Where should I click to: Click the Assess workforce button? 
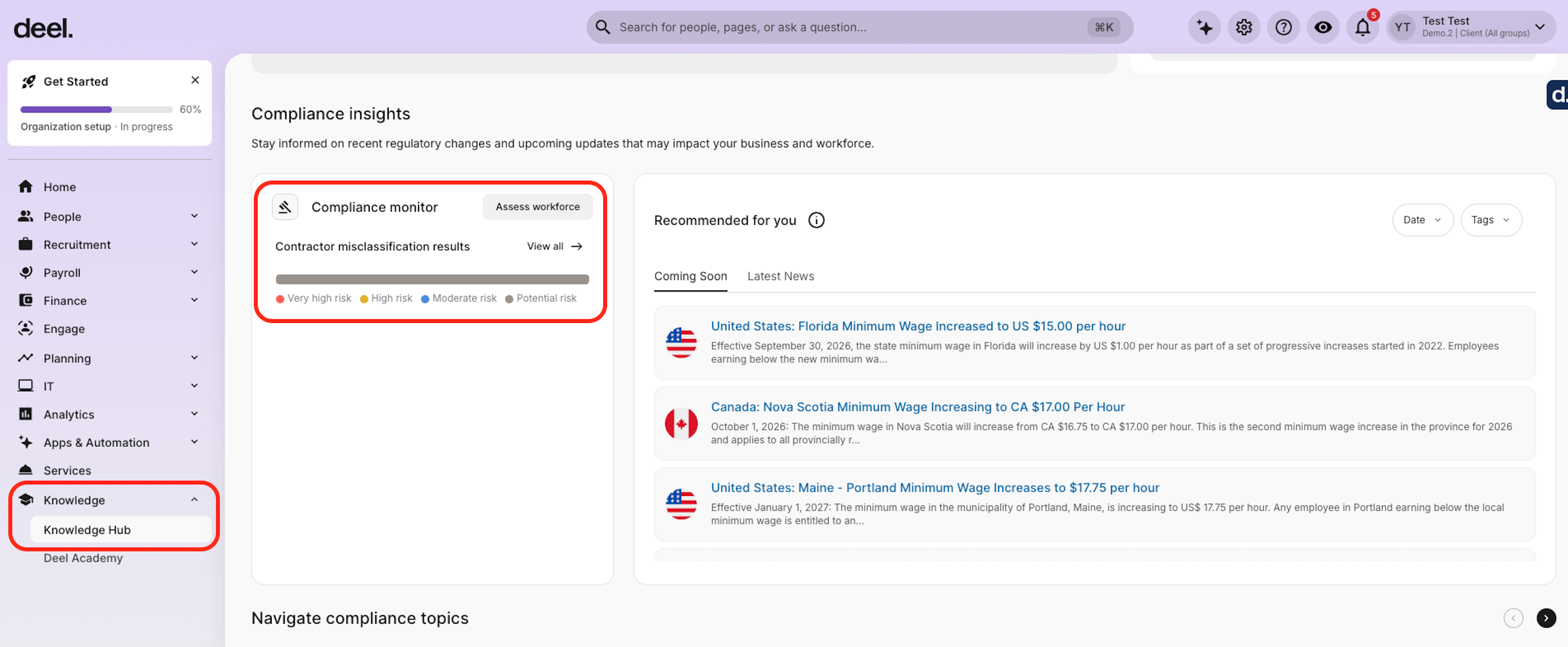[537, 207]
